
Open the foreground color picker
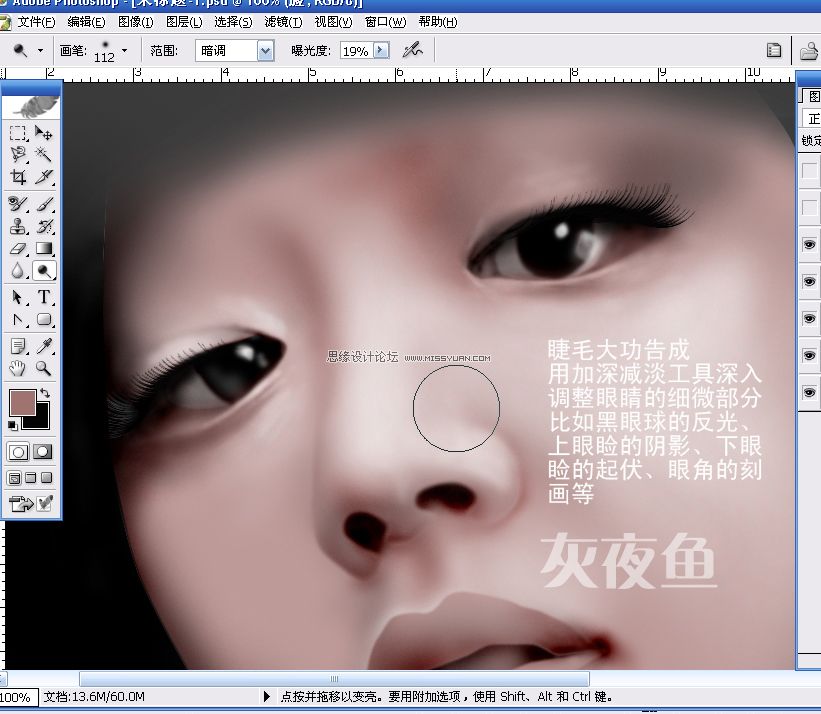pos(23,403)
